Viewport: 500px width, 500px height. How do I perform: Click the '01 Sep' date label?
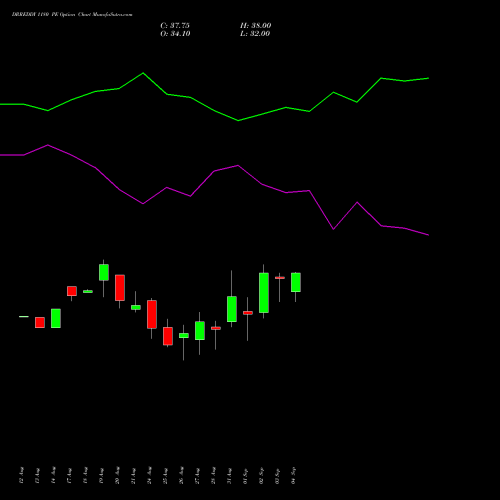tap(245, 476)
